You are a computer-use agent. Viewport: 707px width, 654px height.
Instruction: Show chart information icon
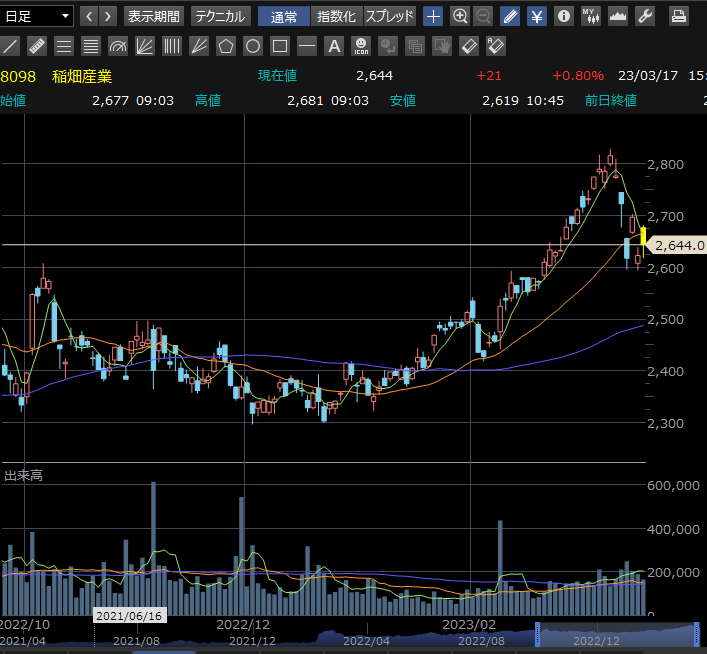(564, 17)
